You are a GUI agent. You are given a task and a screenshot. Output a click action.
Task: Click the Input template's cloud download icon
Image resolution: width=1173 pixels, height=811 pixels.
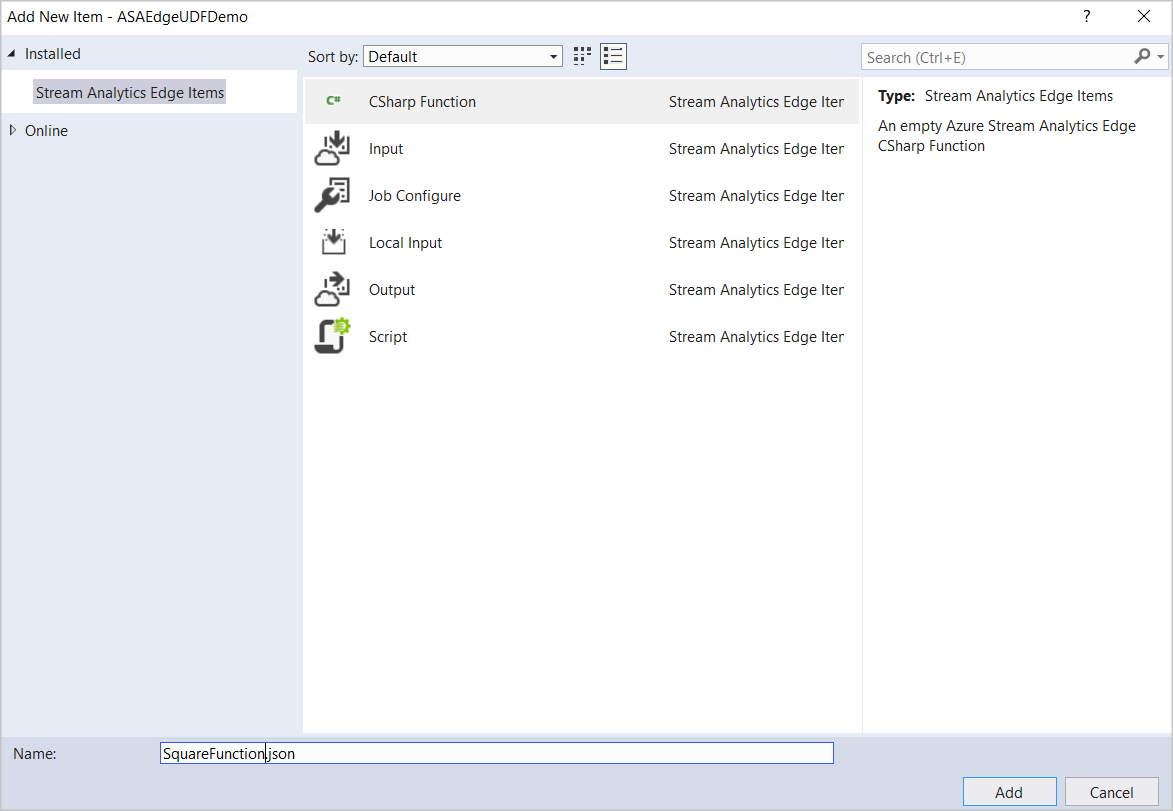tap(331, 148)
